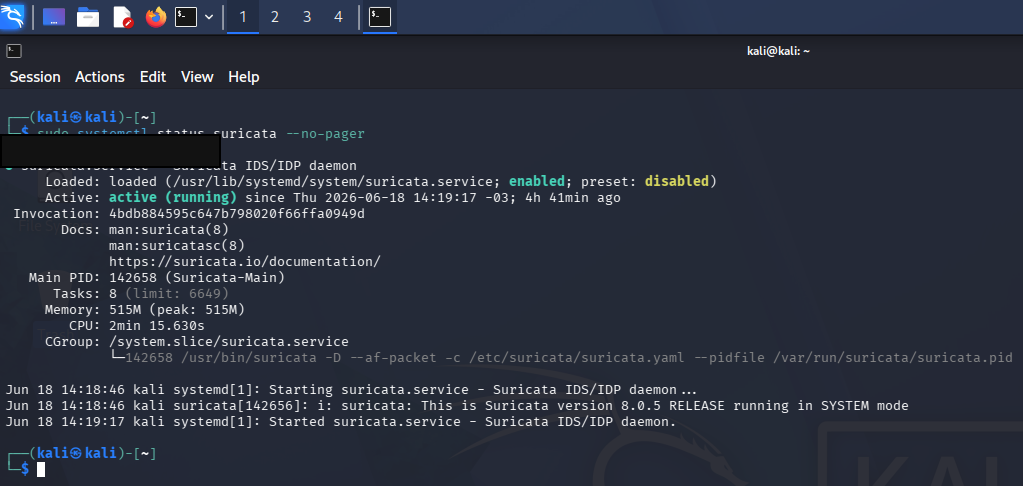The width and height of the screenshot is (1023, 486).
Task: Switch to workspace 3
Action: pos(307,17)
